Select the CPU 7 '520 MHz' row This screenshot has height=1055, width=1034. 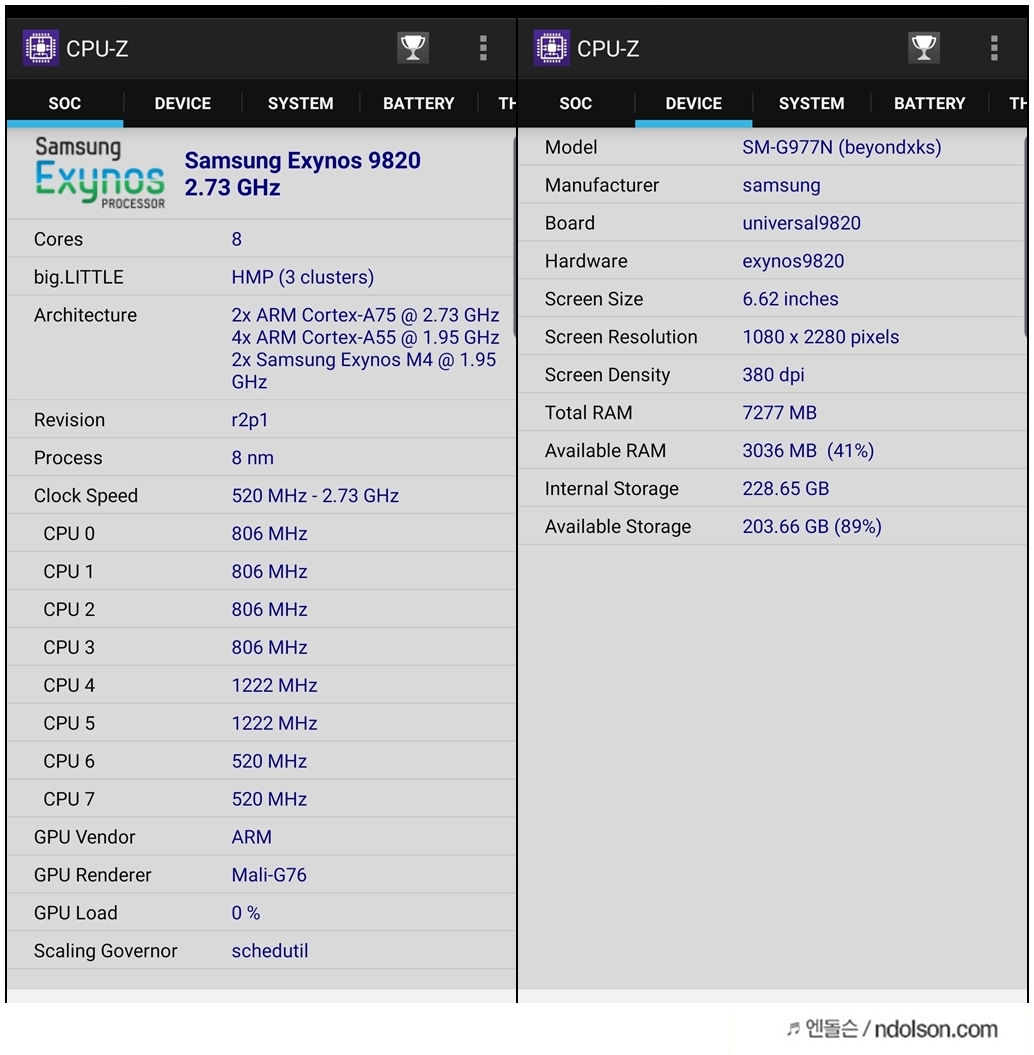pos(261,799)
